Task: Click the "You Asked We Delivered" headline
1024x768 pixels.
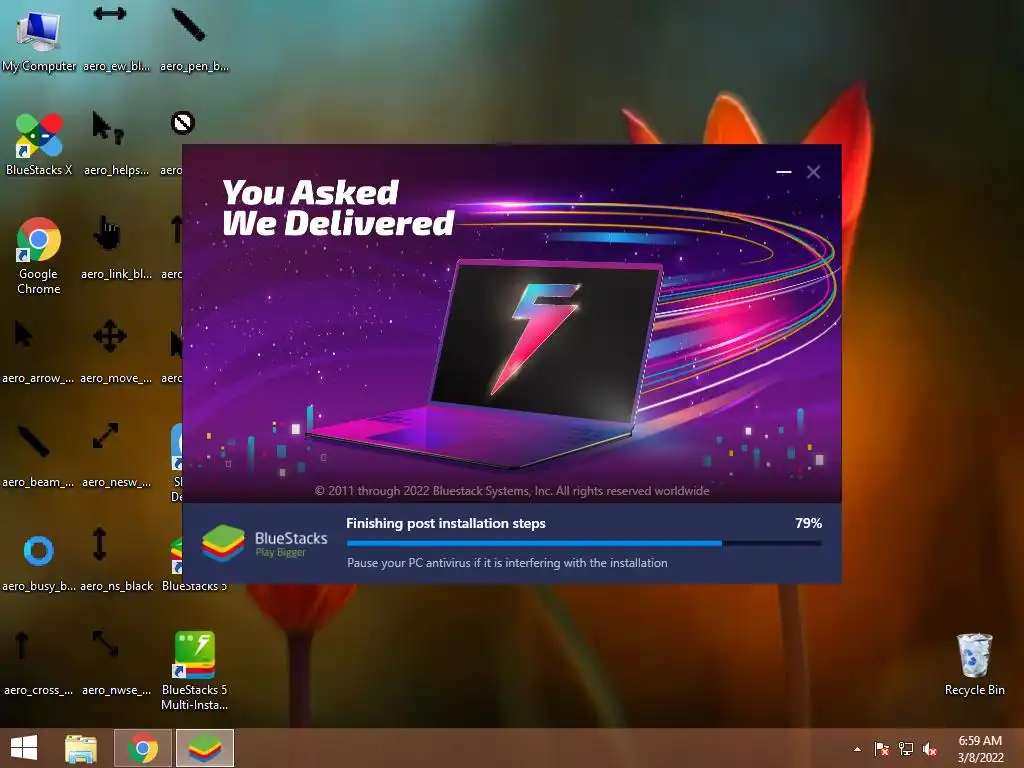Action: tap(338, 207)
